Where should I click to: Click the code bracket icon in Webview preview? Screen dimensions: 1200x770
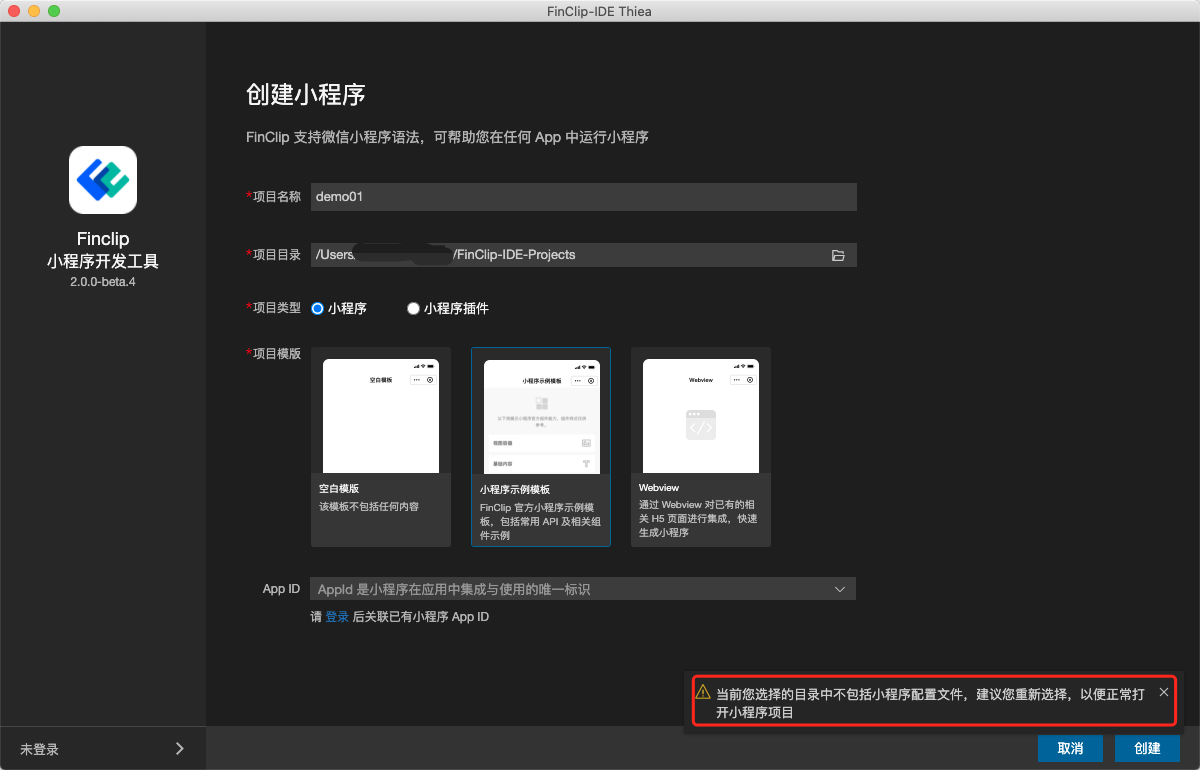700,425
